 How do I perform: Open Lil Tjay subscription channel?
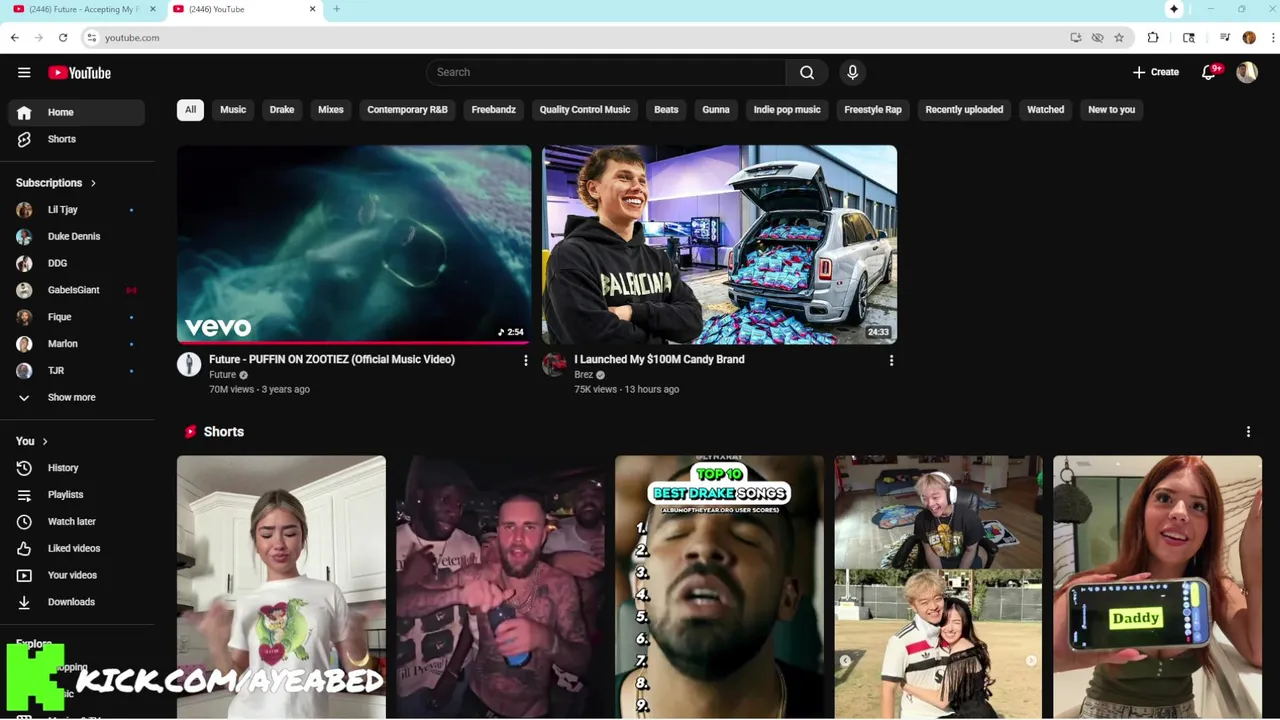click(x=76, y=210)
